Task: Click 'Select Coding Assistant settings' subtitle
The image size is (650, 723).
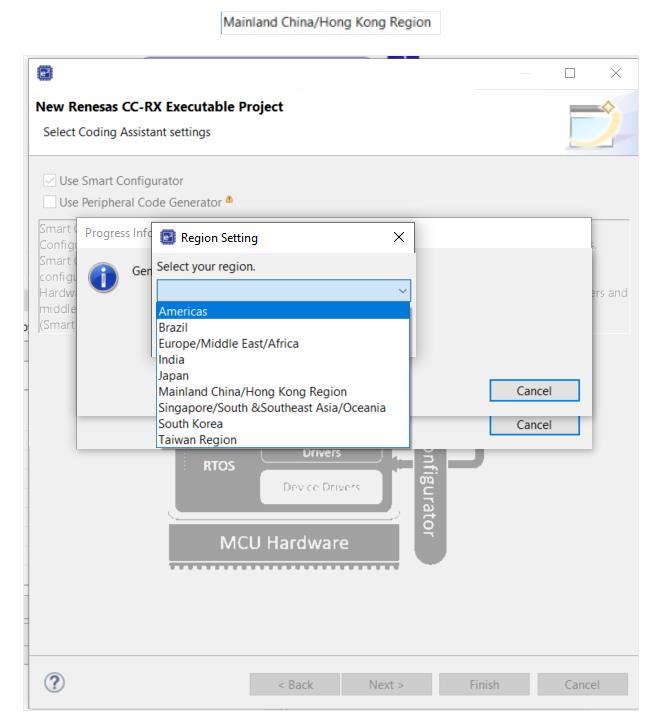Action: tap(127, 132)
